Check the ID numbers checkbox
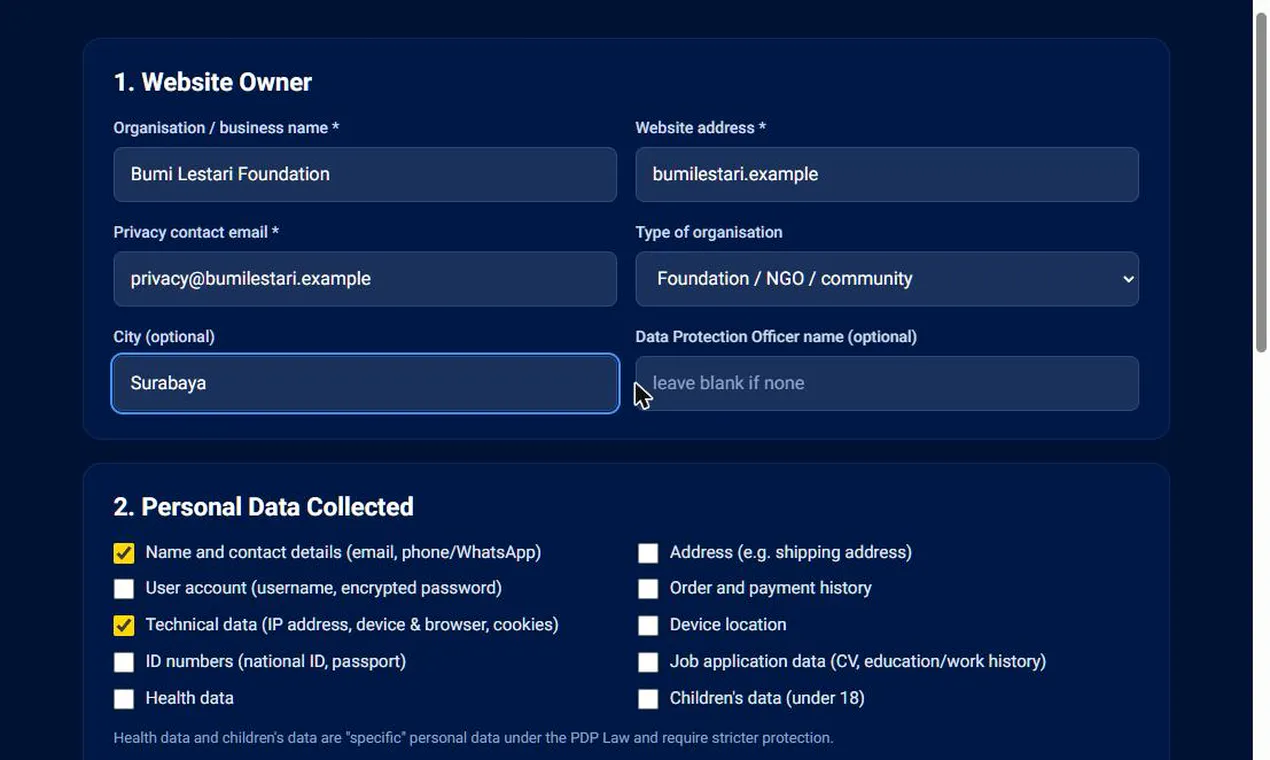Screen dimensions: 1270x760 pyautogui.click(x=124, y=662)
